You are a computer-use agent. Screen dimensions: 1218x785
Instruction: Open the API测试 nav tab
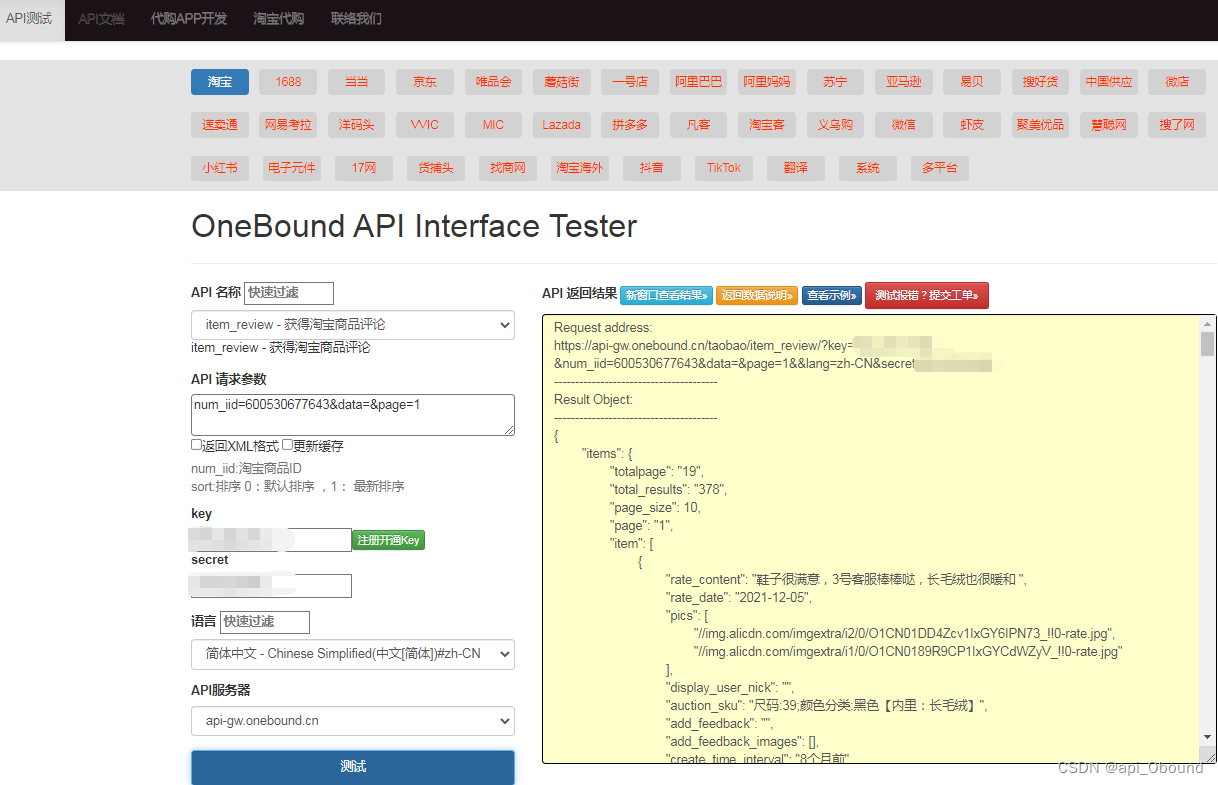click(x=30, y=19)
